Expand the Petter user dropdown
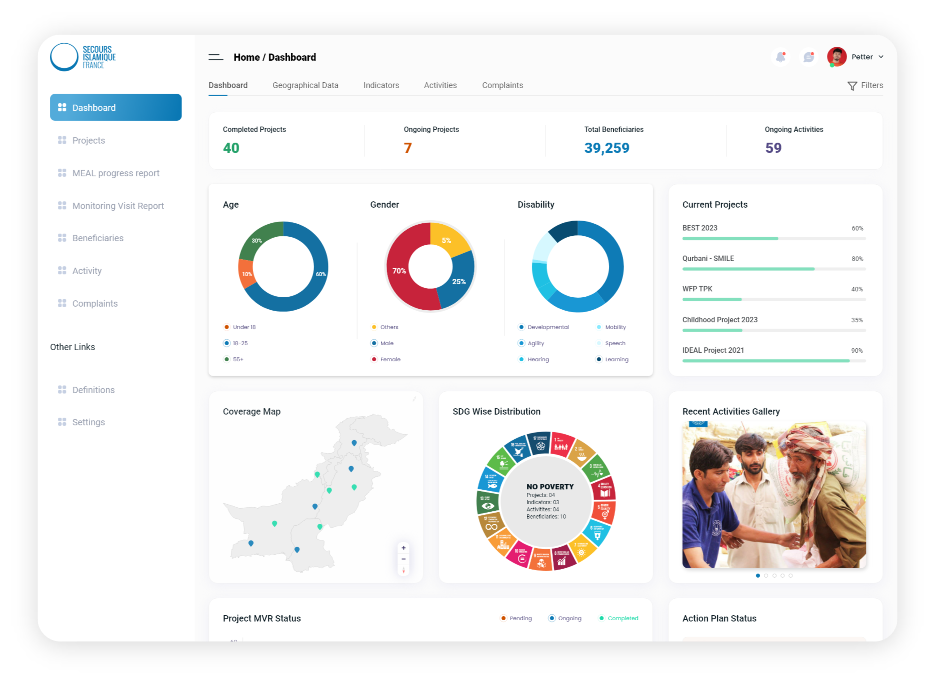 pyautogui.click(x=881, y=57)
